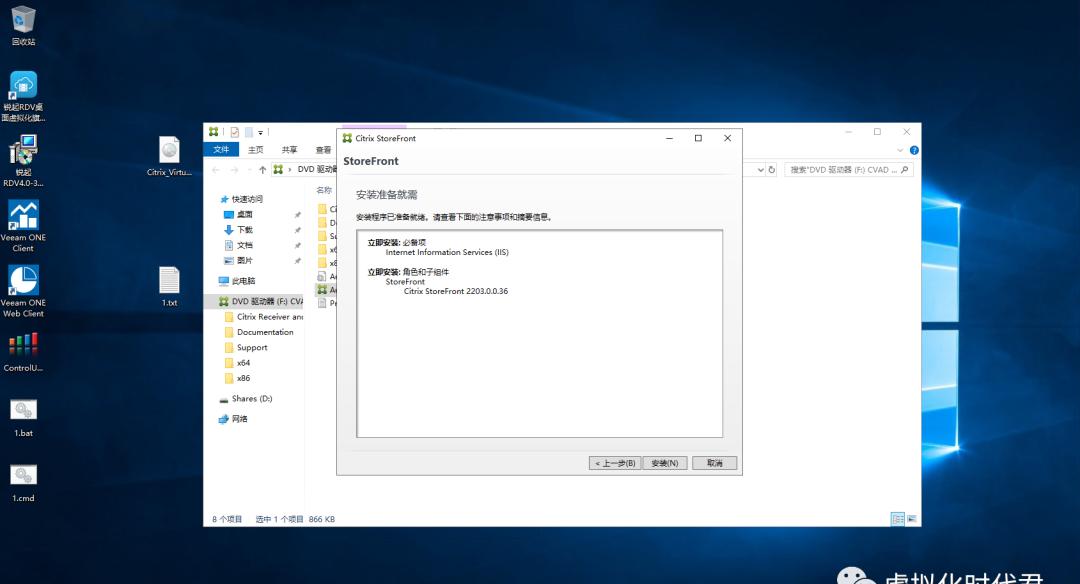Select 桌面 in quick access list
This screenshot has height=584, width=1080.
tap(244, 214)
